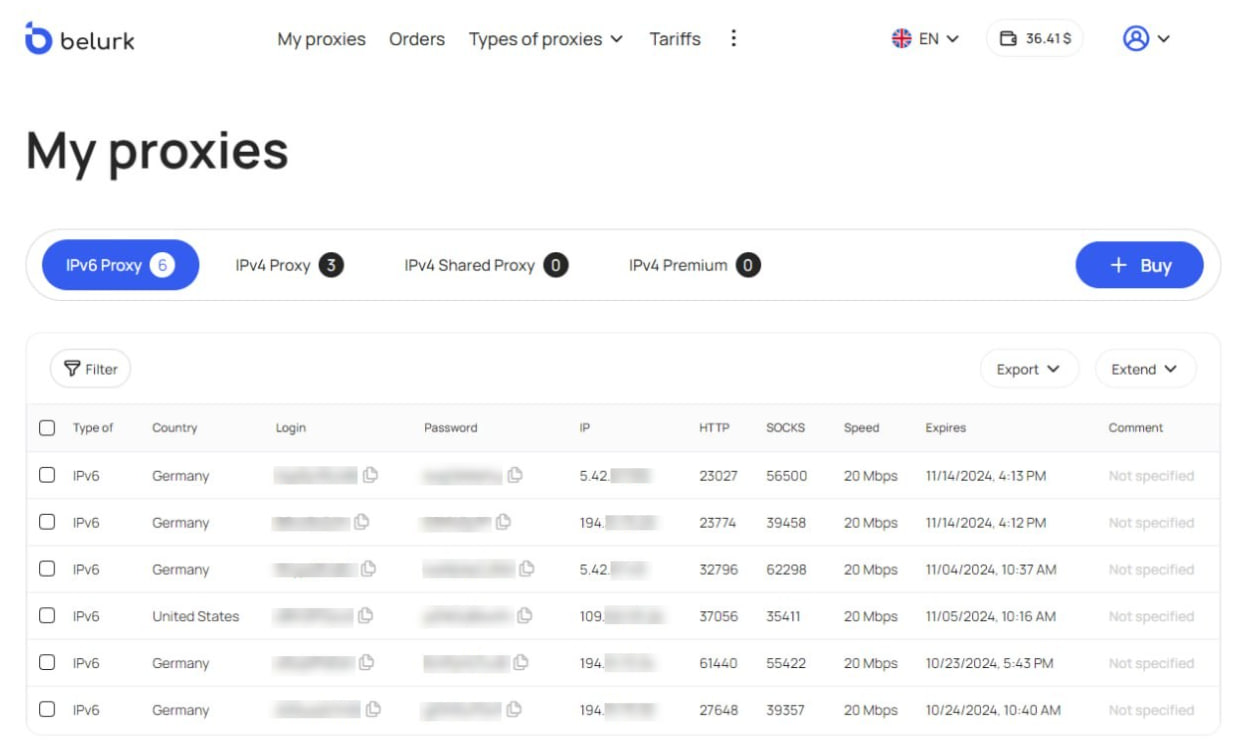Image resolution: width=1254 pixels, height=749 pixels.
Task: Open the three-dot more menu
Action: (733, 39)
